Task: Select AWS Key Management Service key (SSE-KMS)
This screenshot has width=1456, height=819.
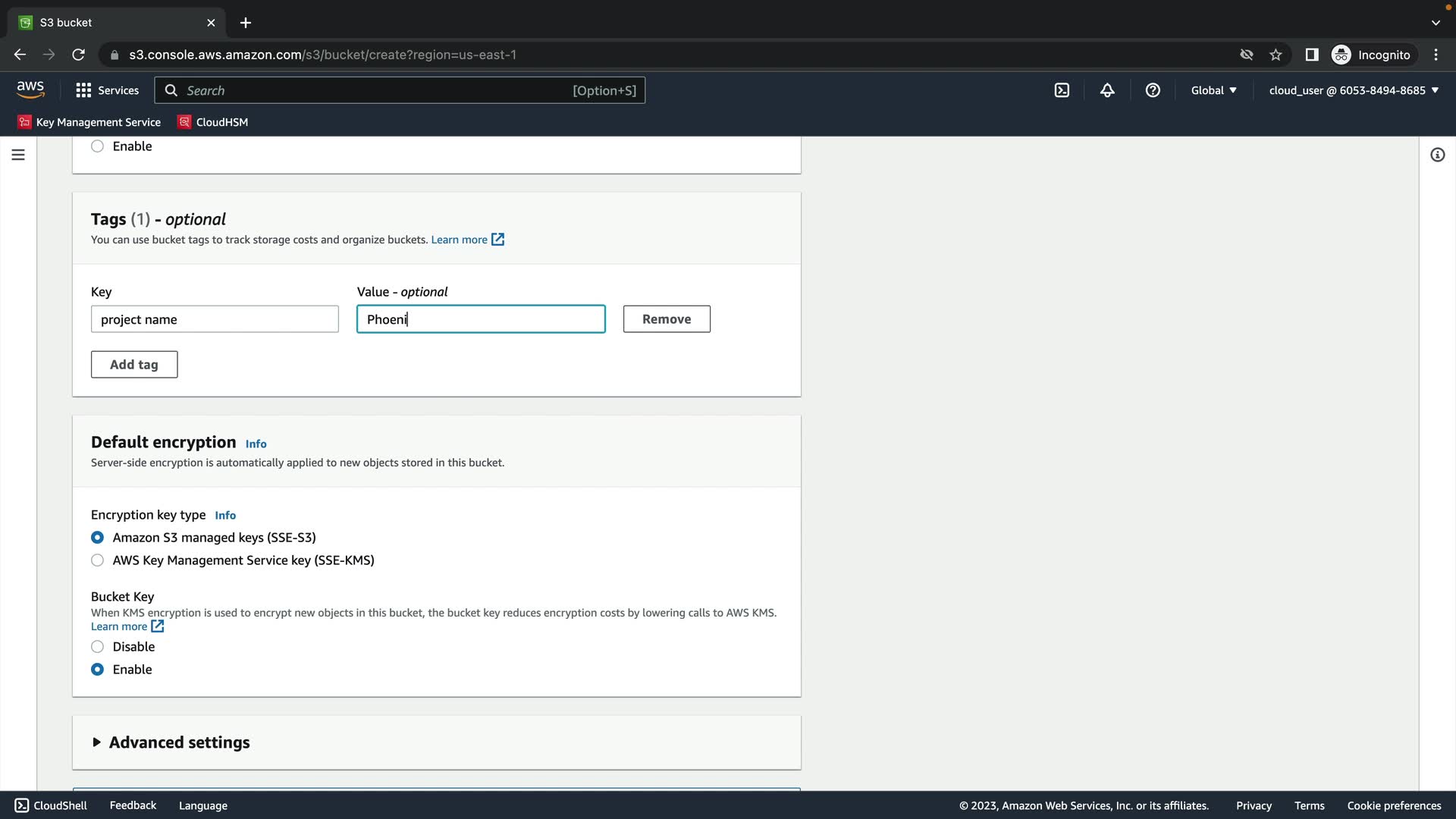Action: tap(98, 560)
